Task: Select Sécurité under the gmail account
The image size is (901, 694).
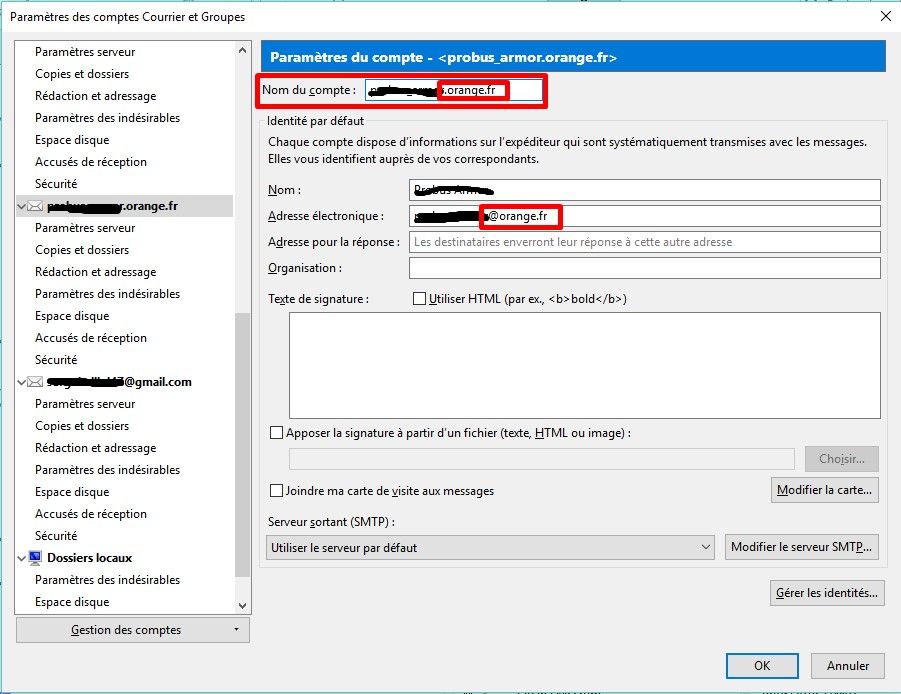Action: (x=57, y=535)
